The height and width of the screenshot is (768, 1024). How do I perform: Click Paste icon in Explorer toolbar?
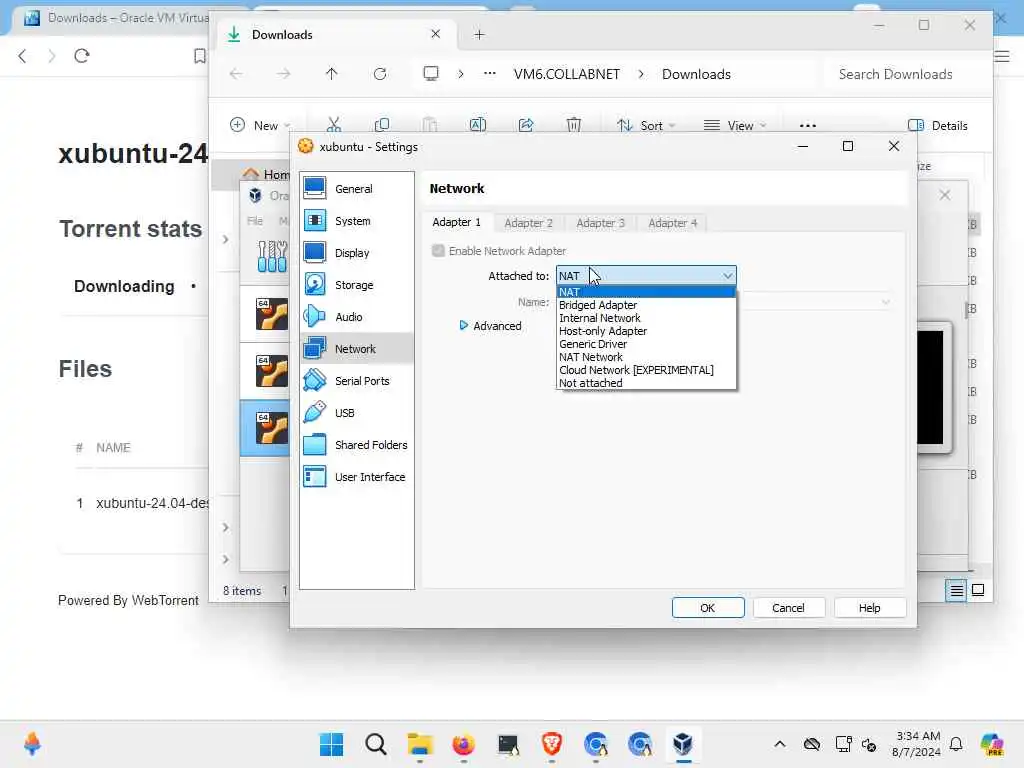[x=430, y=124]
